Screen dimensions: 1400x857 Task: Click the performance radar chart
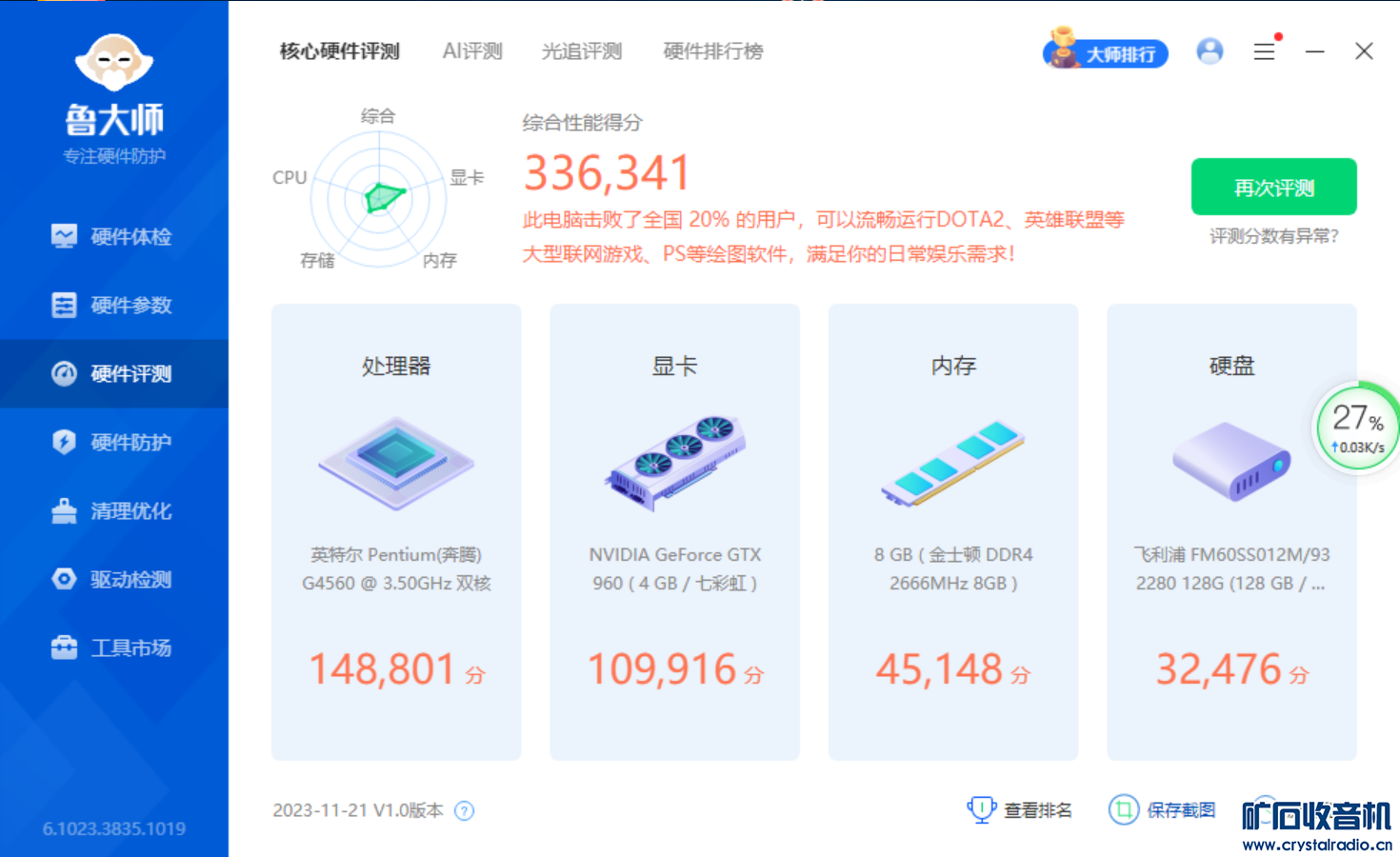[x=379, y=198]
